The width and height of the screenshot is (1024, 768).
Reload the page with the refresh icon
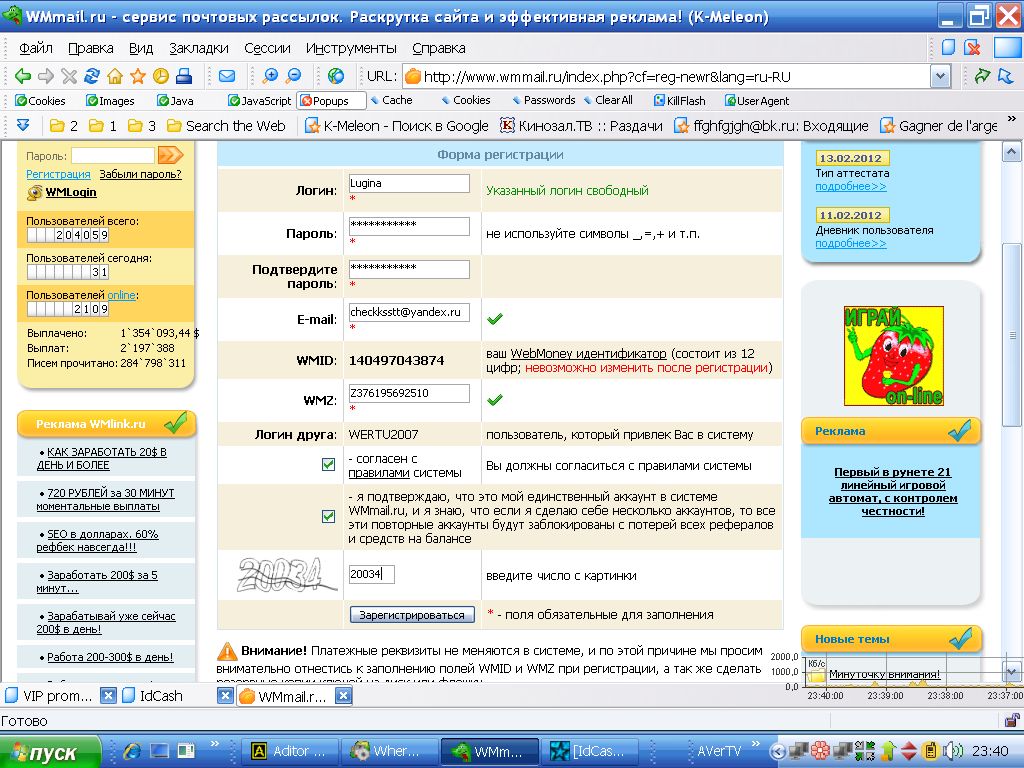pyautogui.click(x=92, y=76)
